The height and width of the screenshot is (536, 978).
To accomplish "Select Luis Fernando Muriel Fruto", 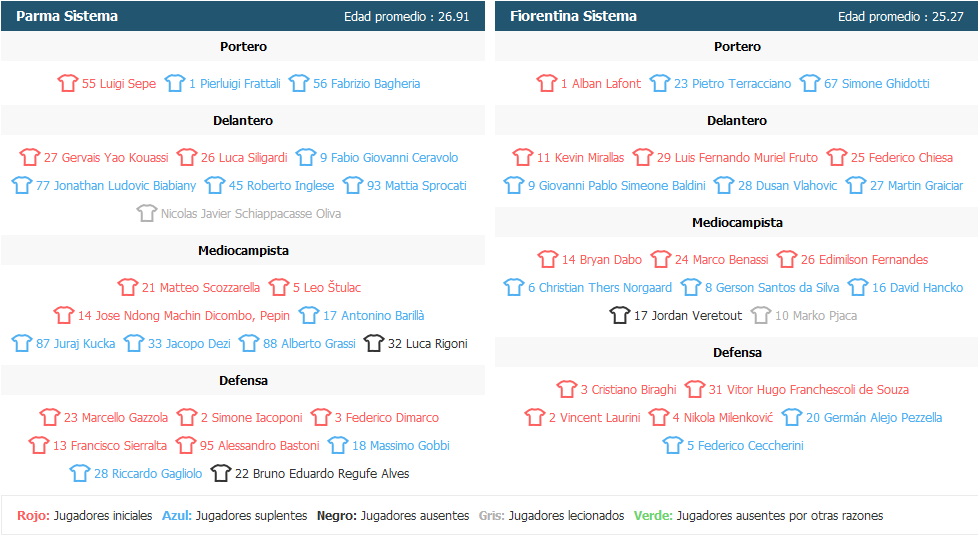I will pos(745,158).
